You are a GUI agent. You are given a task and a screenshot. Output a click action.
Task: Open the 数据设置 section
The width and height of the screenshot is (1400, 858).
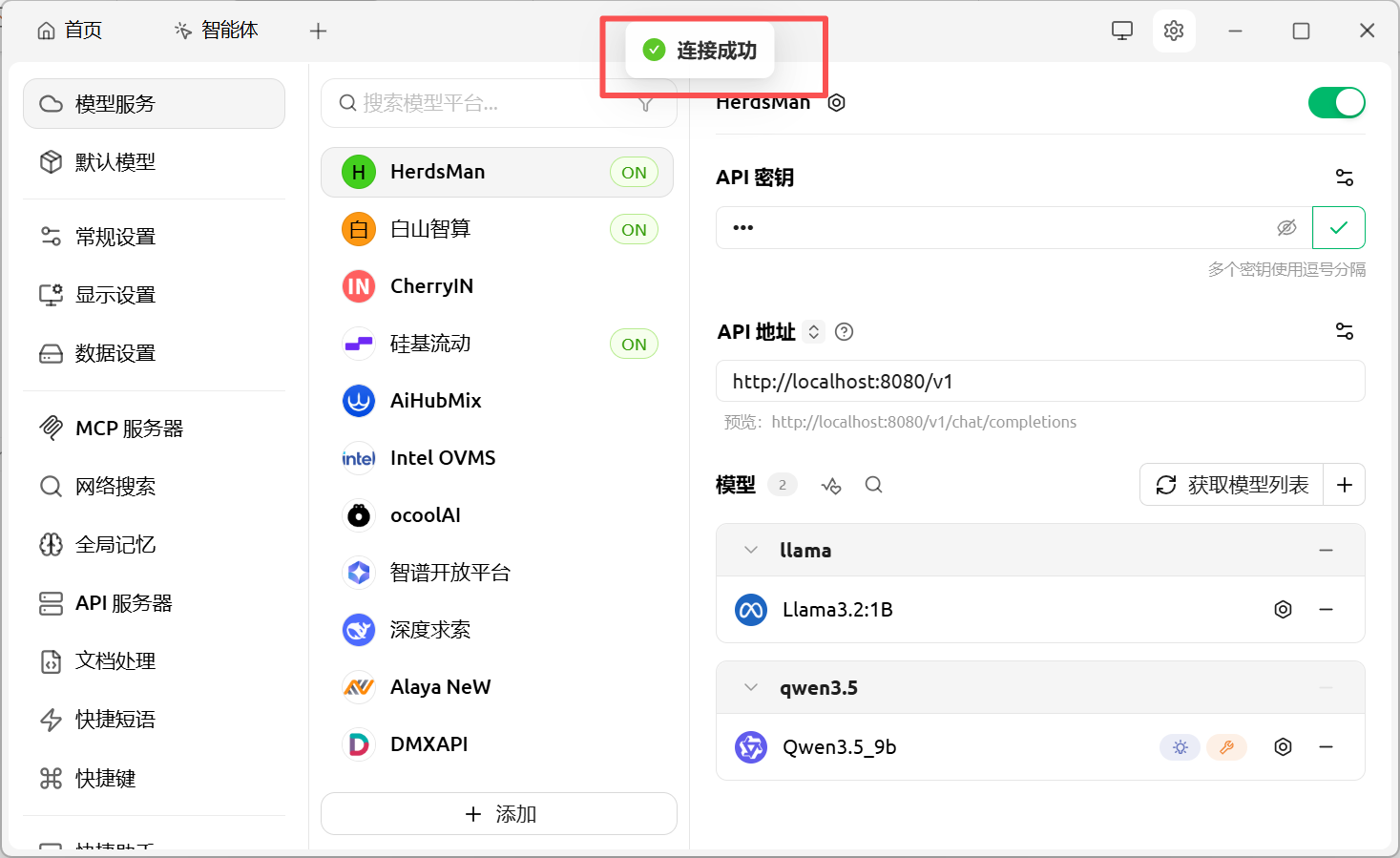pos(154,353)
